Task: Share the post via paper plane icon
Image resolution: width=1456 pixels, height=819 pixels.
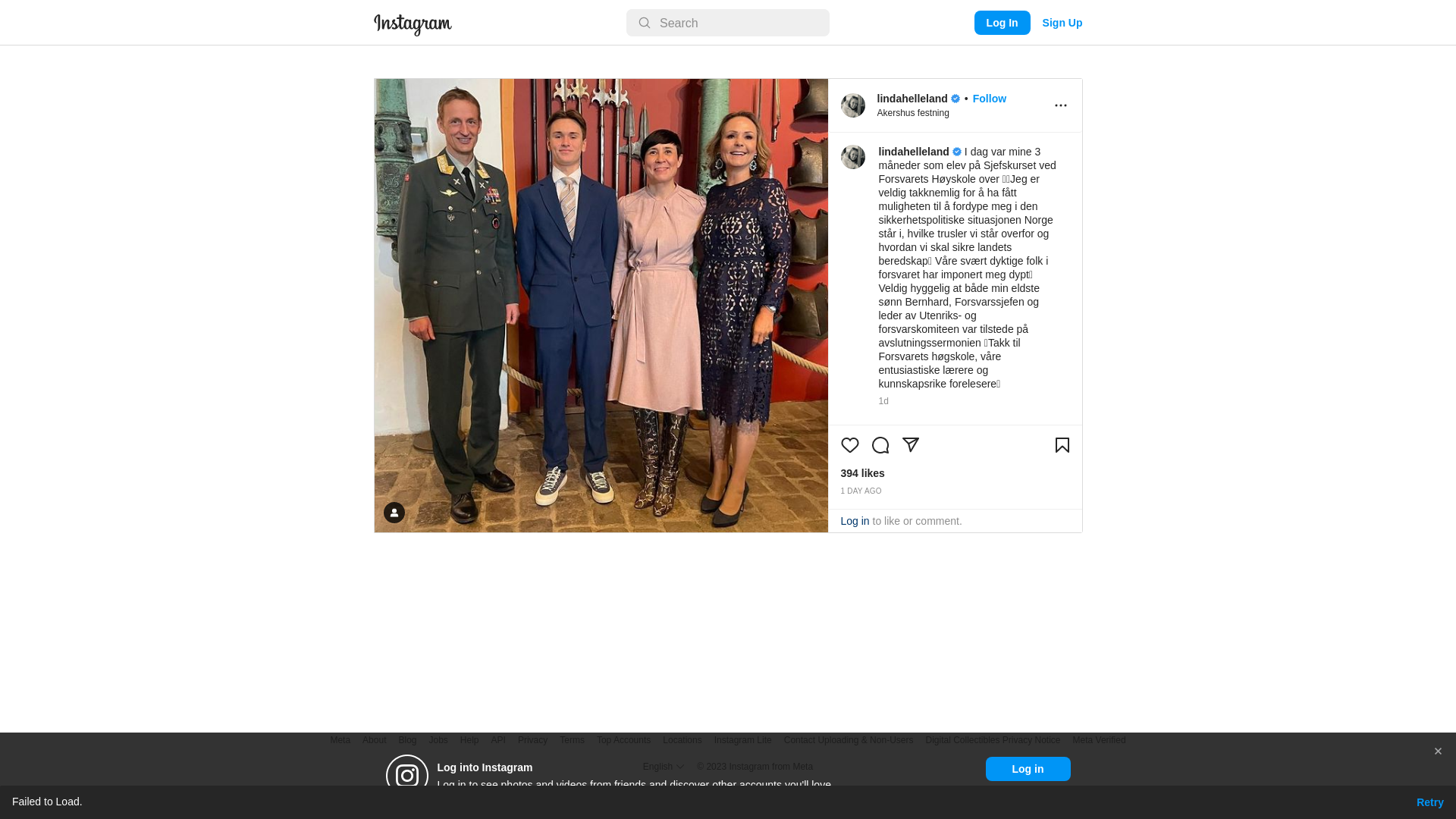Action: pos(910,445)
